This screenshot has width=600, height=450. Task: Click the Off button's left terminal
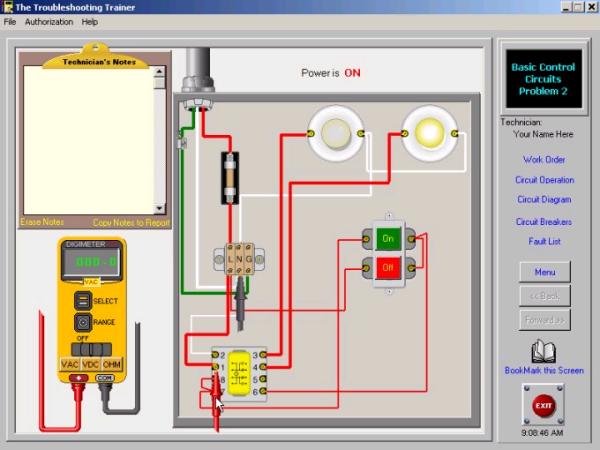point(366,268)
